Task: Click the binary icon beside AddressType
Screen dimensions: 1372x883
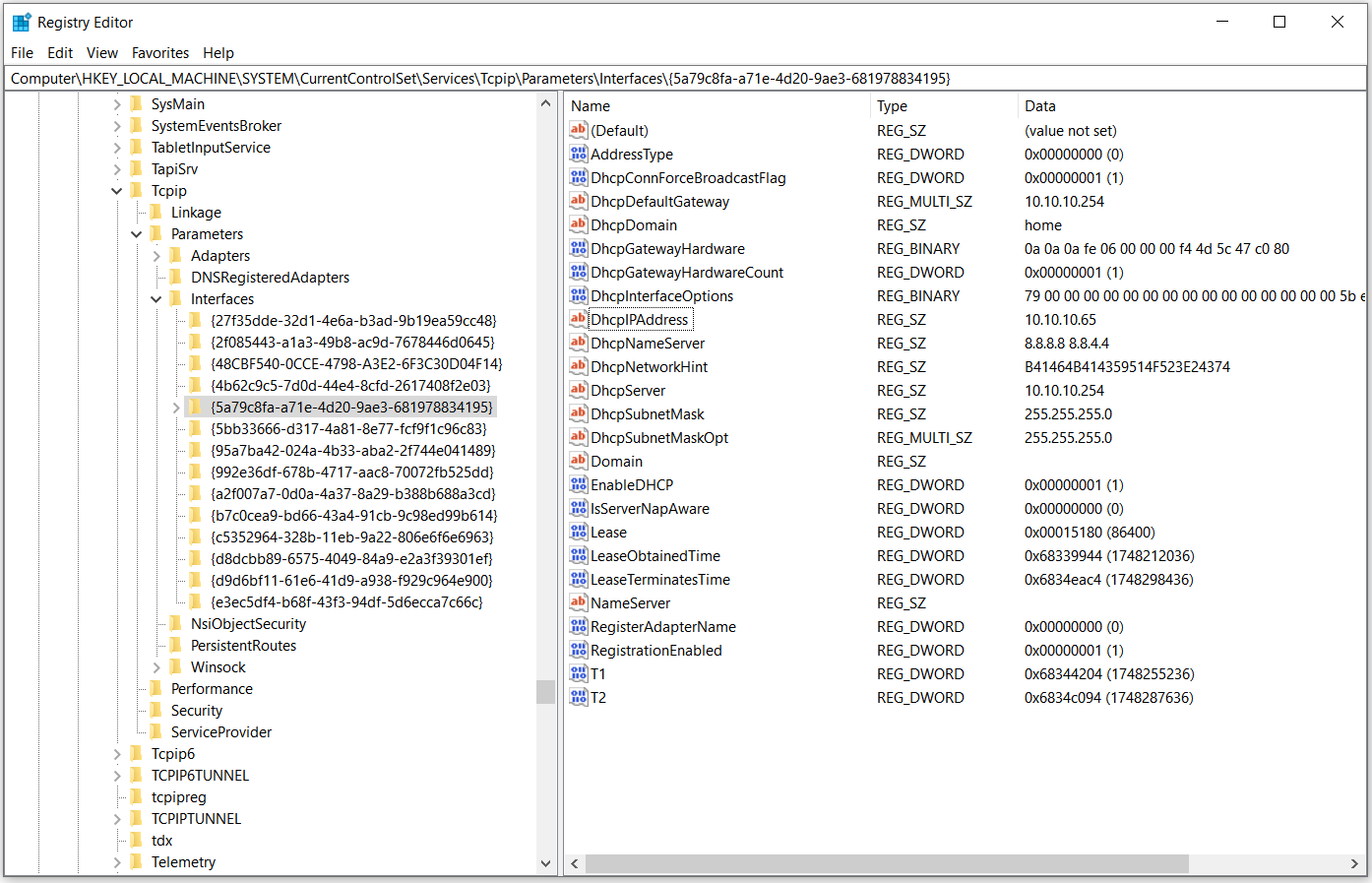Action: point(579,154)
